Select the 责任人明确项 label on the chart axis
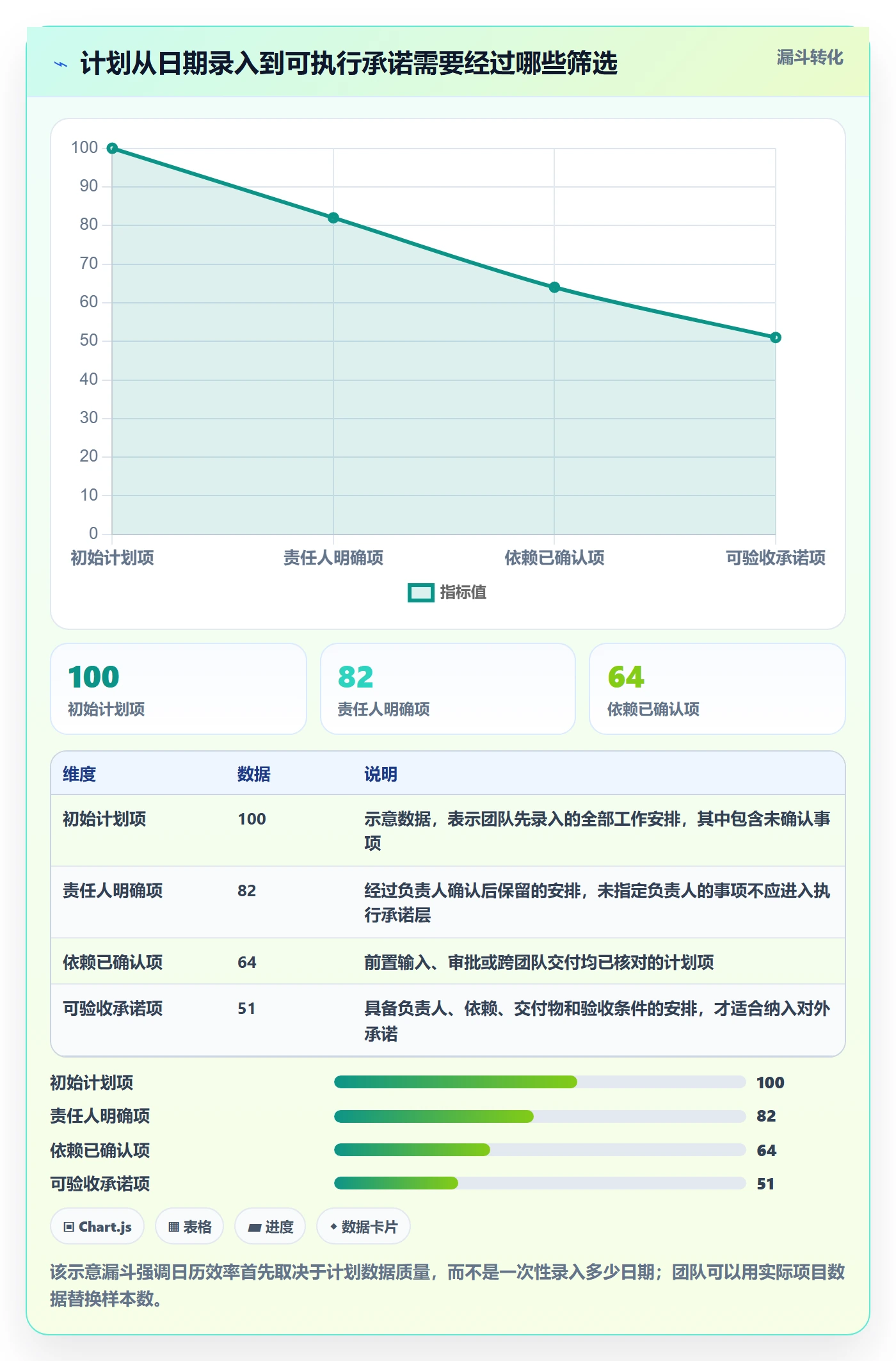The height and width of the screenshot is (1361, 896). 333,558
